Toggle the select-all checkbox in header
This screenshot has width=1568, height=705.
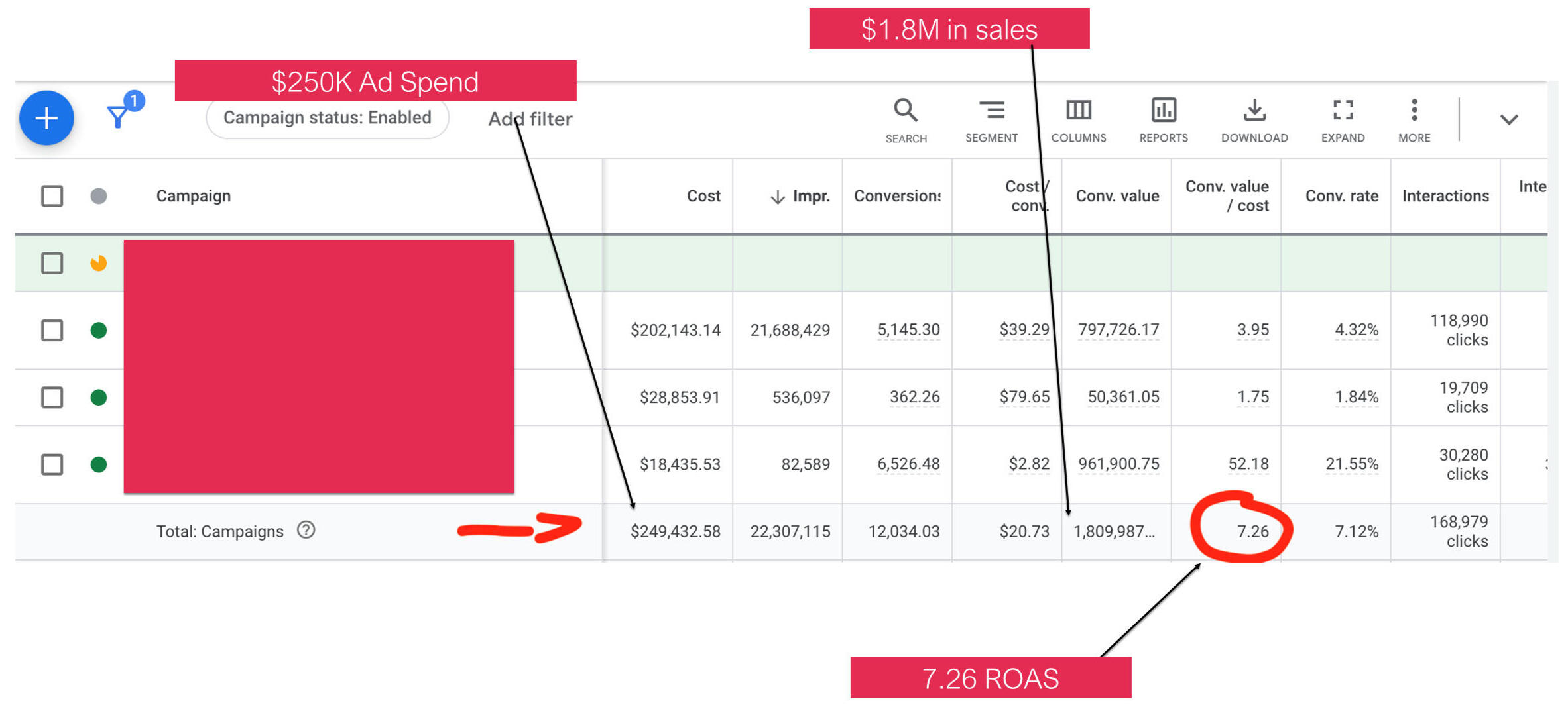pos(52,196)
